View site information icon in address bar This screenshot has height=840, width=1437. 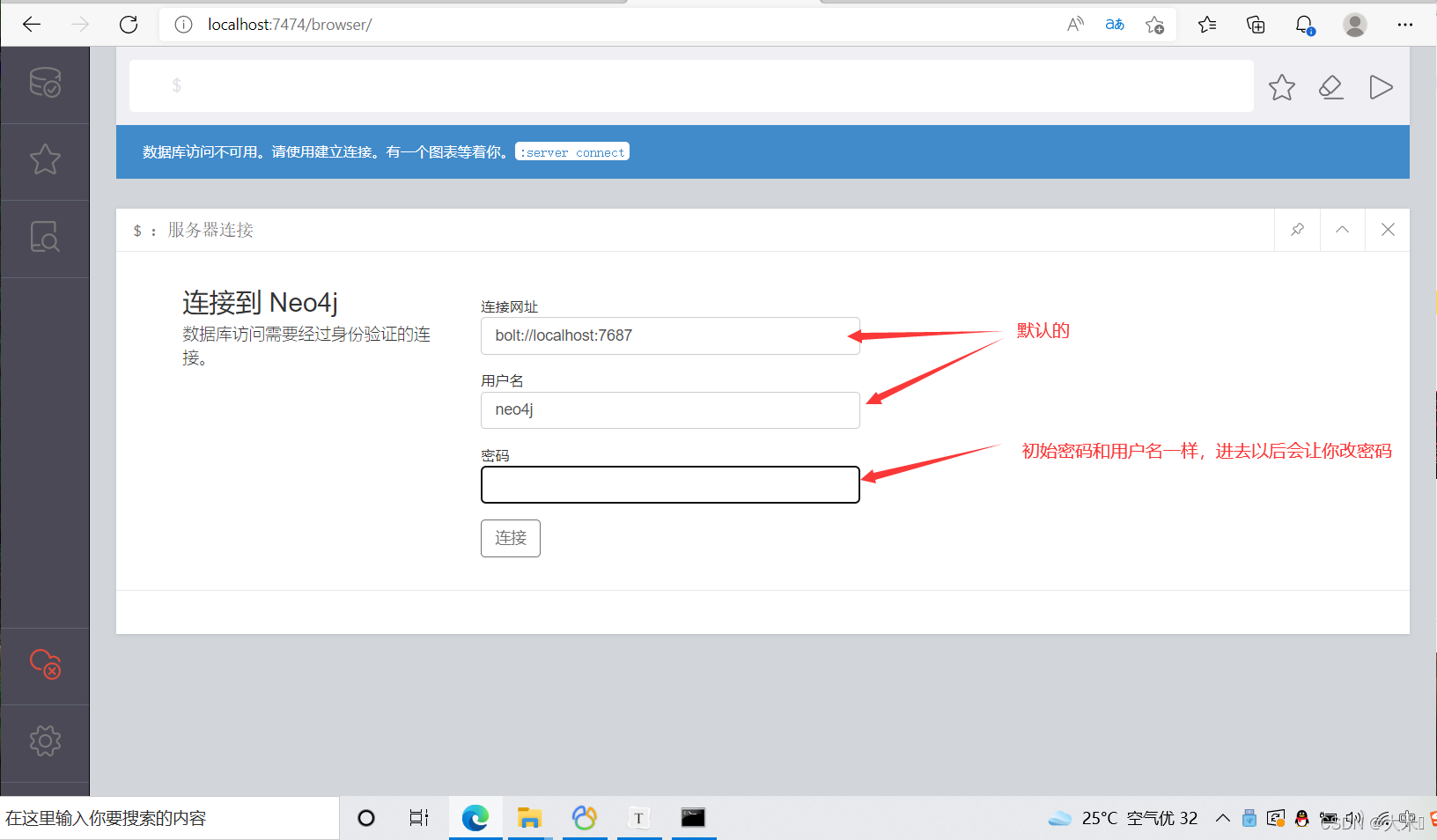point(183,25)
